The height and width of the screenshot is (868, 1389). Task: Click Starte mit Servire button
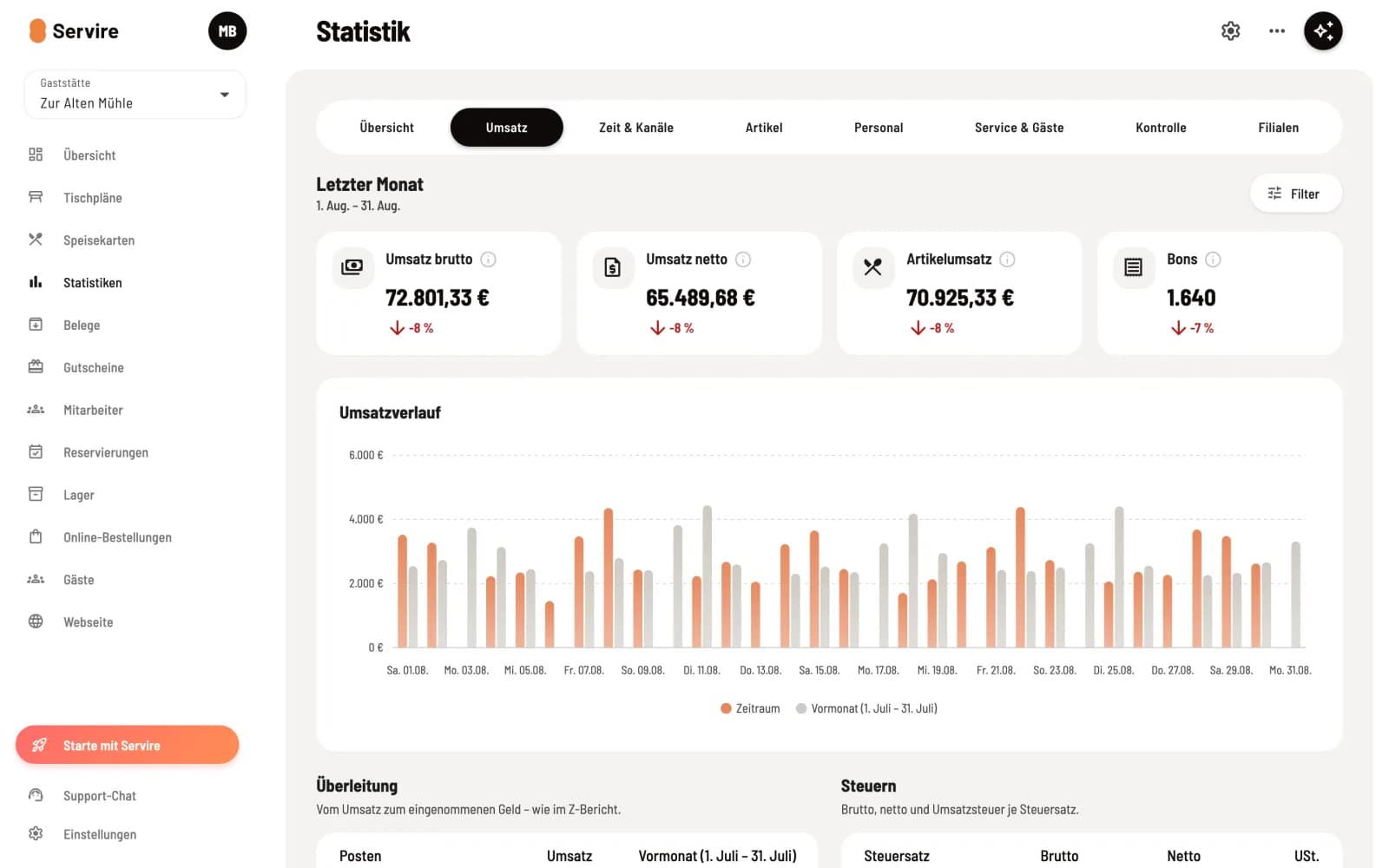tap(127, 745)
